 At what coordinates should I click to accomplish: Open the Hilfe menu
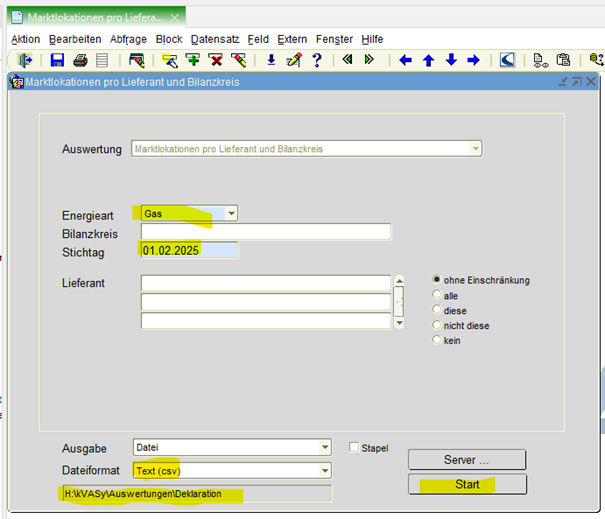pyautogui.click(x=372, y=39)
